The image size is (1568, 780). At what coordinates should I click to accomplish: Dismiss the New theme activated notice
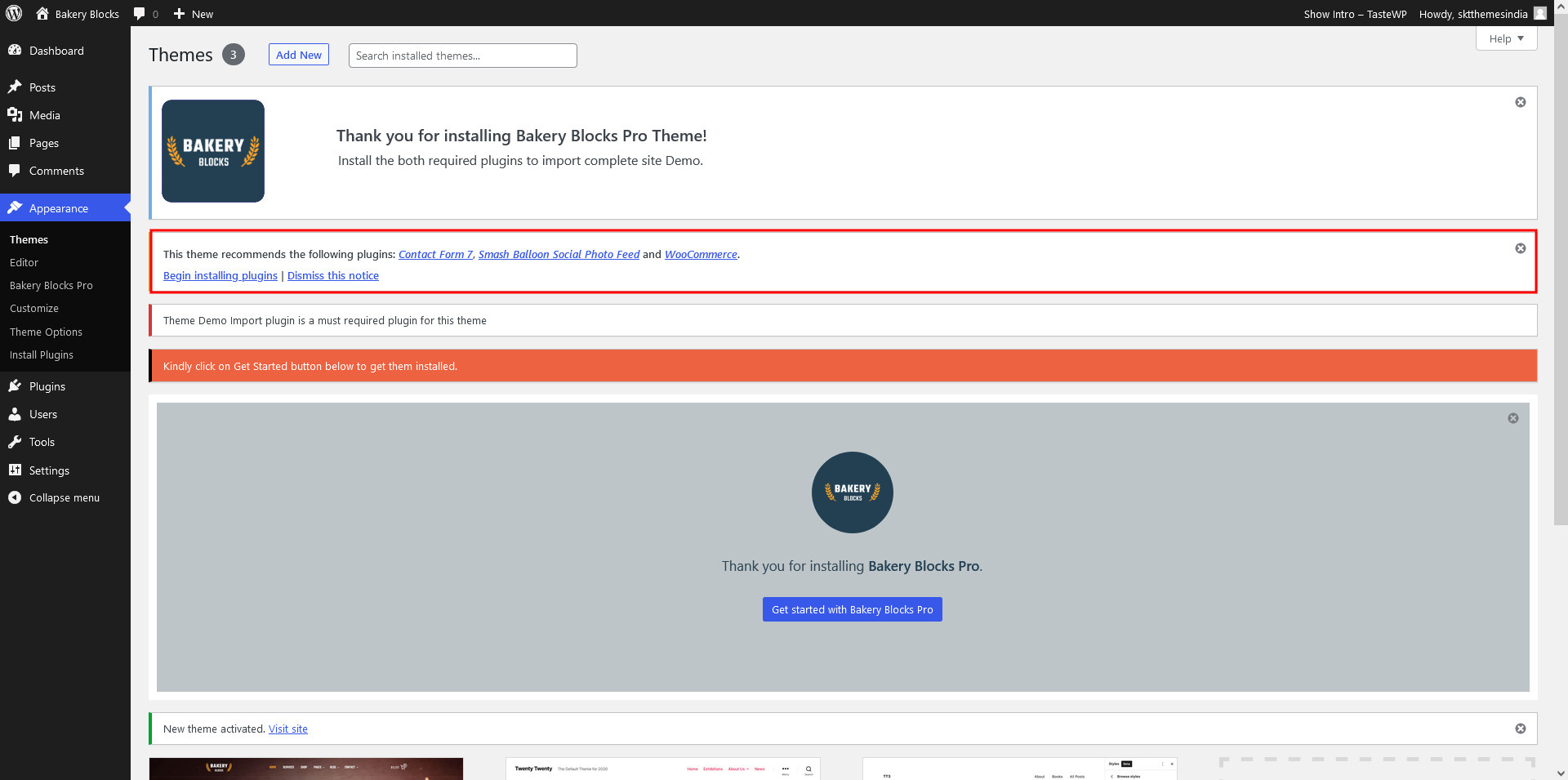(x=1520, y=729)
